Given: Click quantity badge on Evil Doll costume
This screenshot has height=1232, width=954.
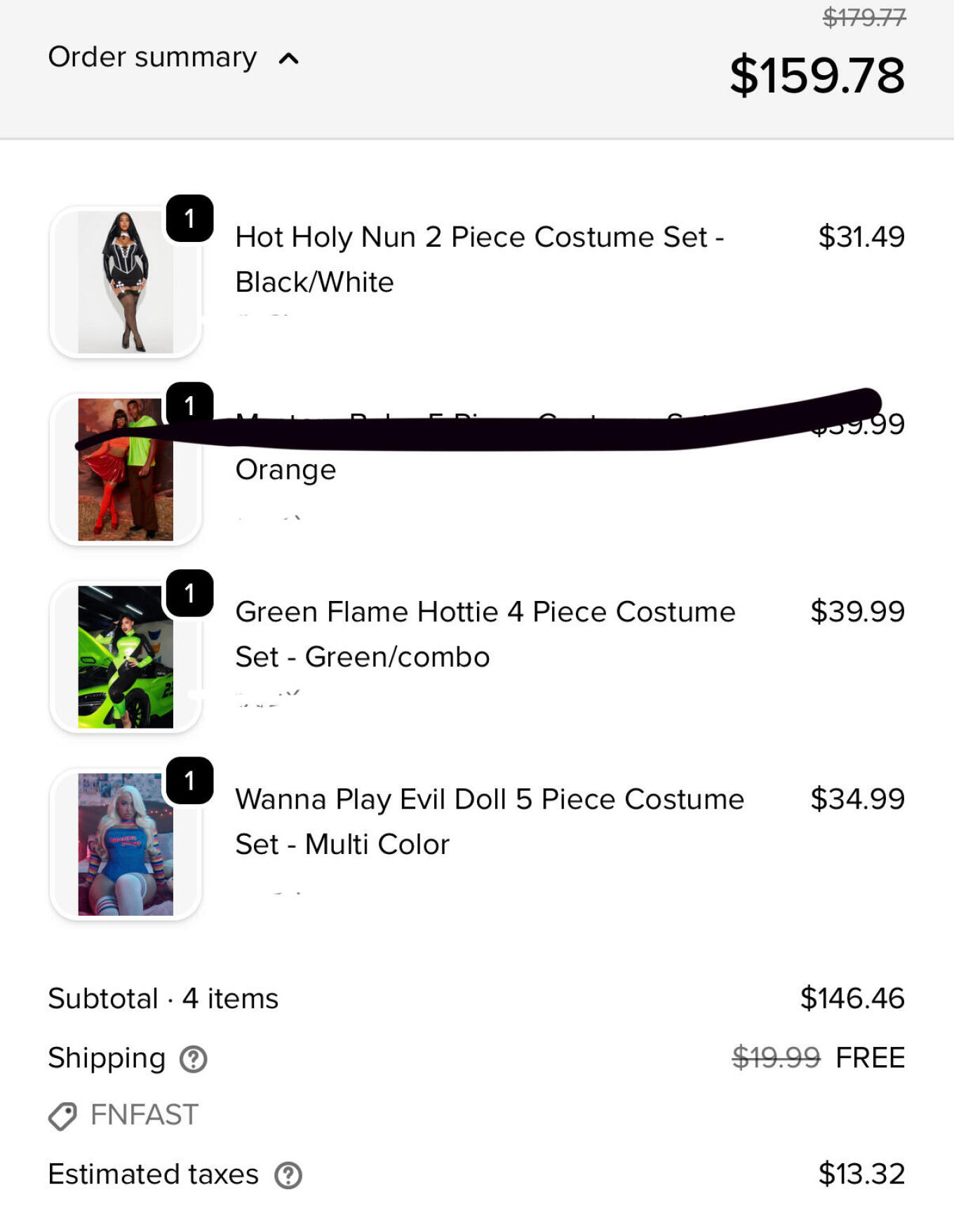Looking at the screenshot, I should 189,780.
